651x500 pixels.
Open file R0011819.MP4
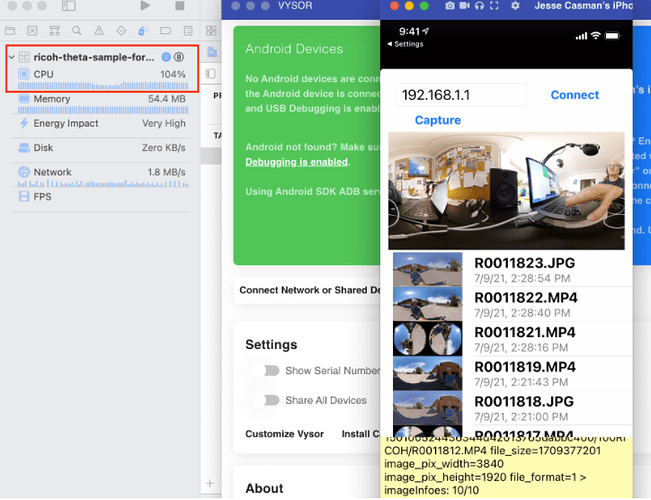point(512,373)
